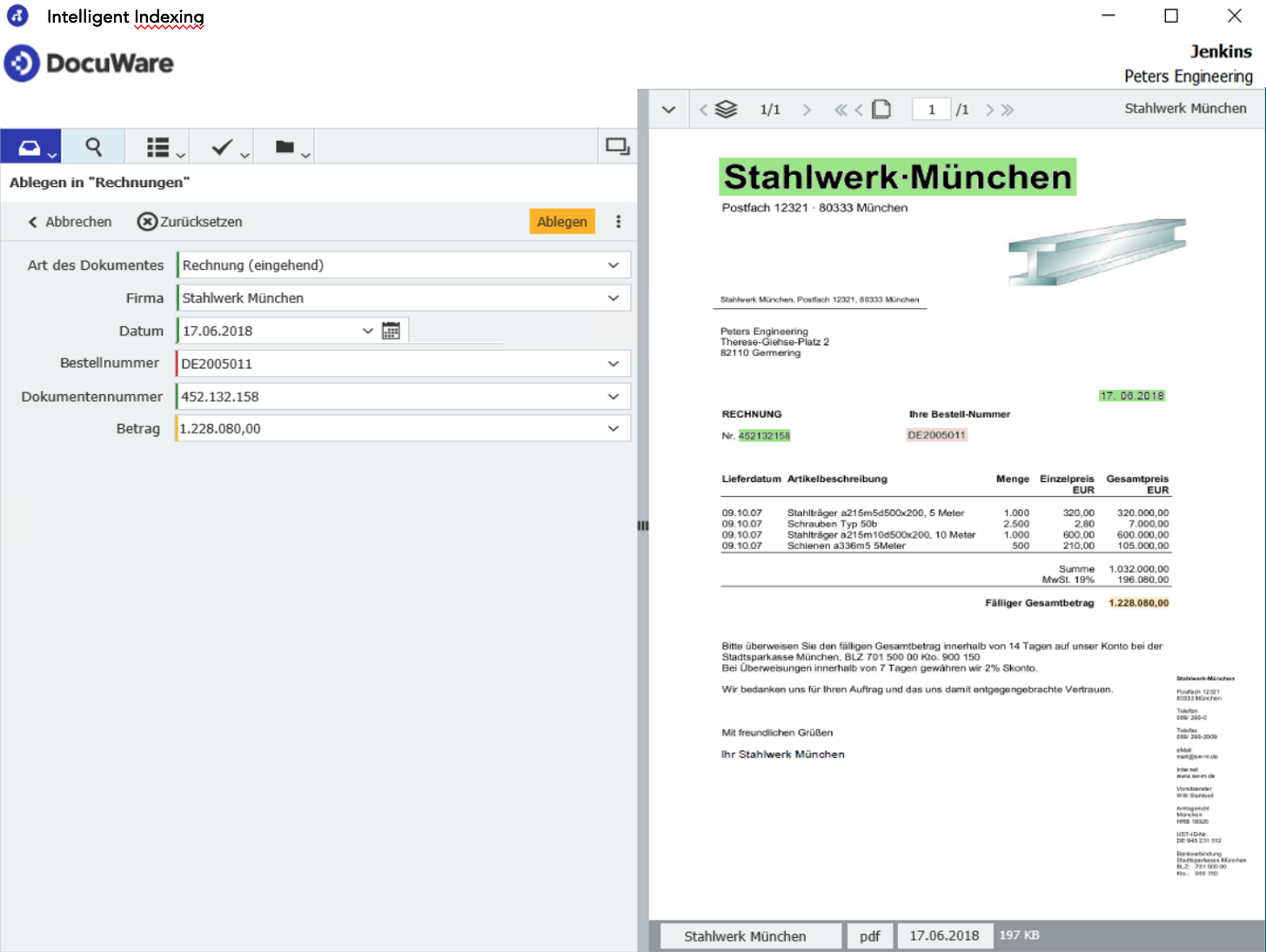Open the folders icon menu
Screen dimensions: 1266x952
(x=285, y=147)
